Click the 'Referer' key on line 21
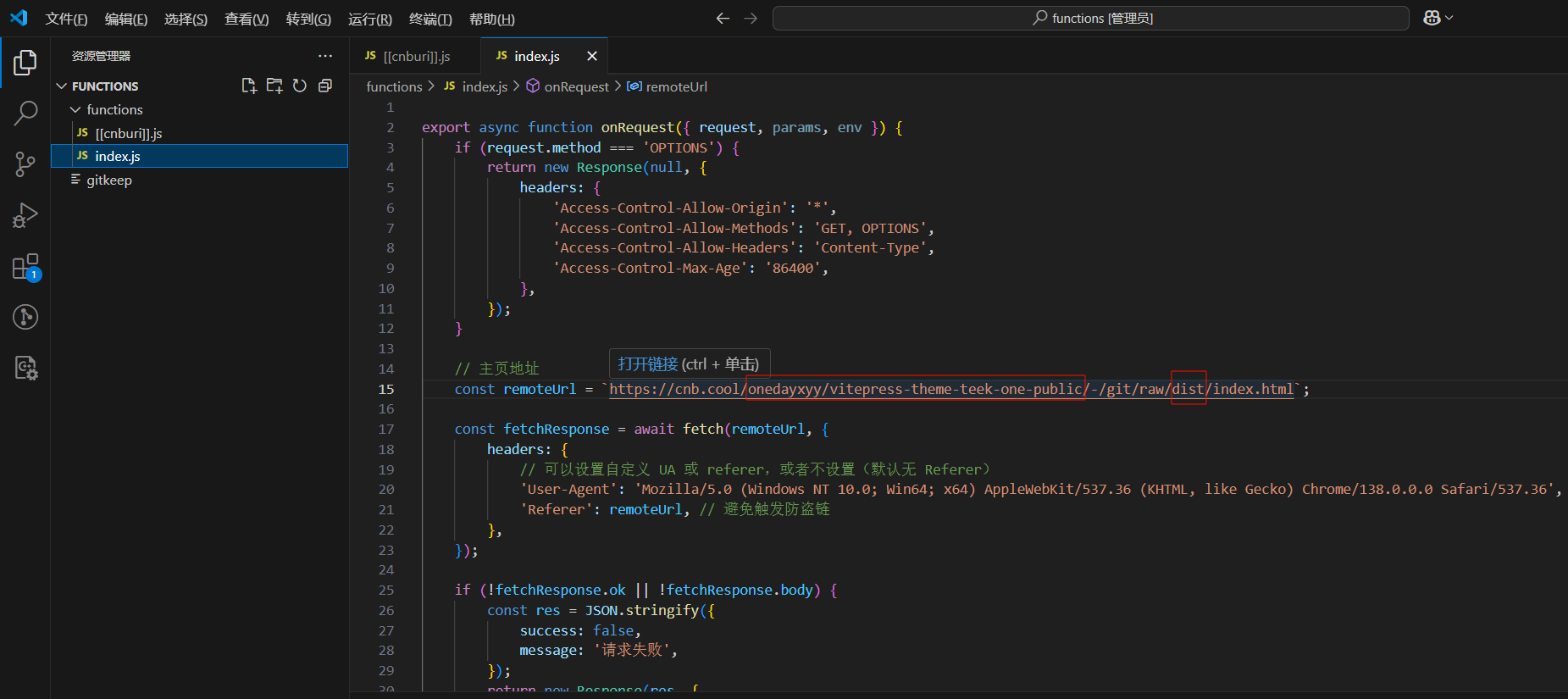1568x699 pixels. pos(557,509)
